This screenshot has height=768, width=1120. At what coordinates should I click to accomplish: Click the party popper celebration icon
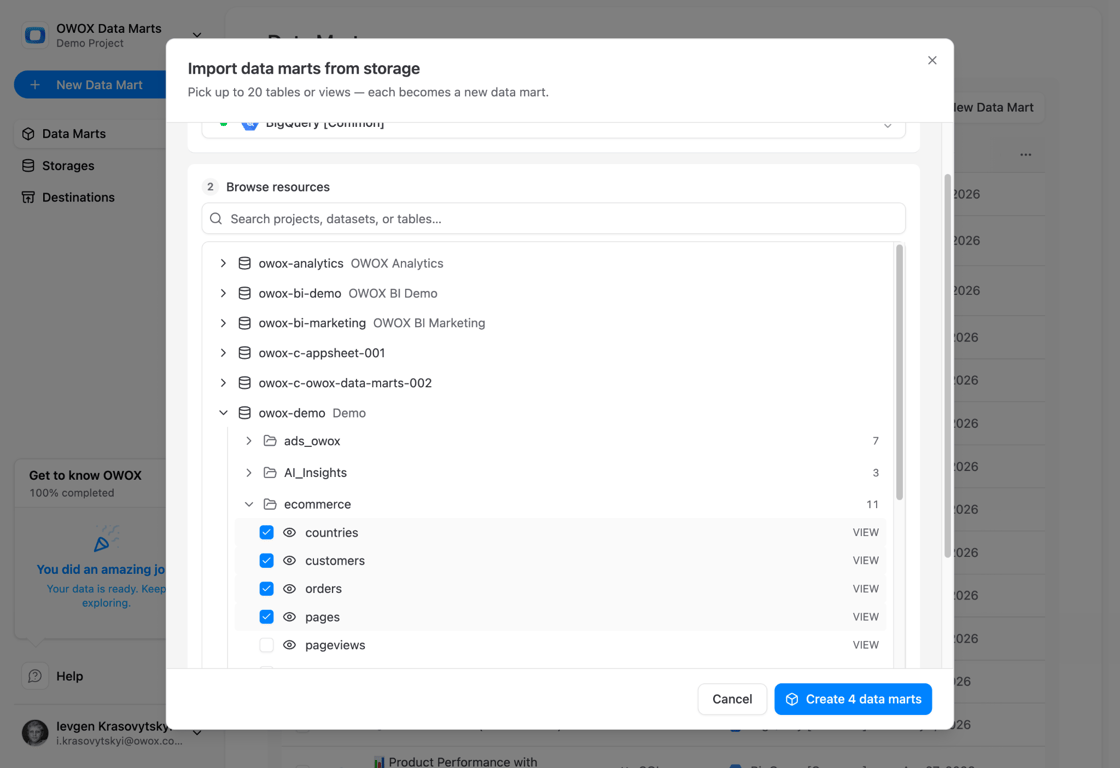pyautogui.click(x=106, y=539)
